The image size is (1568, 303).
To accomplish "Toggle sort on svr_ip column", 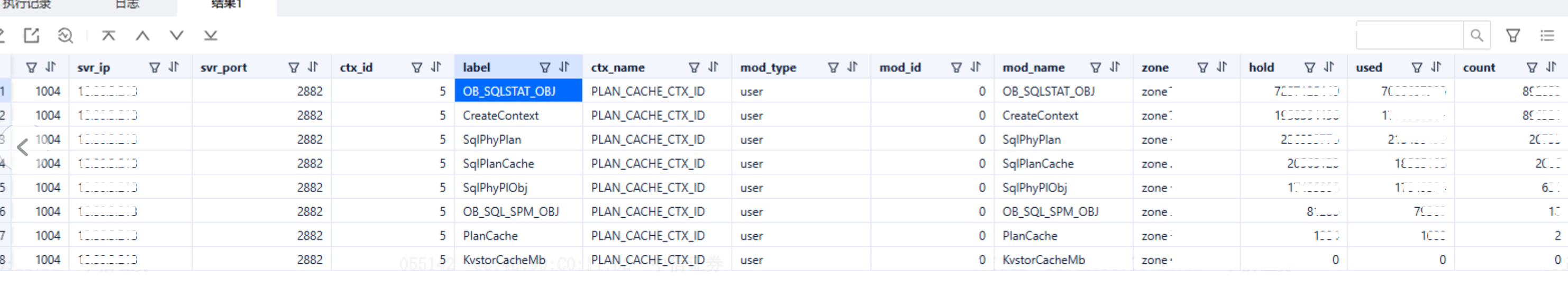I will pos(174,67).
